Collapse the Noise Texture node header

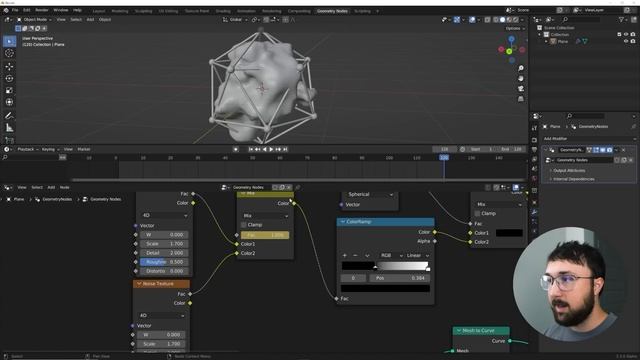tap(139, 284)
